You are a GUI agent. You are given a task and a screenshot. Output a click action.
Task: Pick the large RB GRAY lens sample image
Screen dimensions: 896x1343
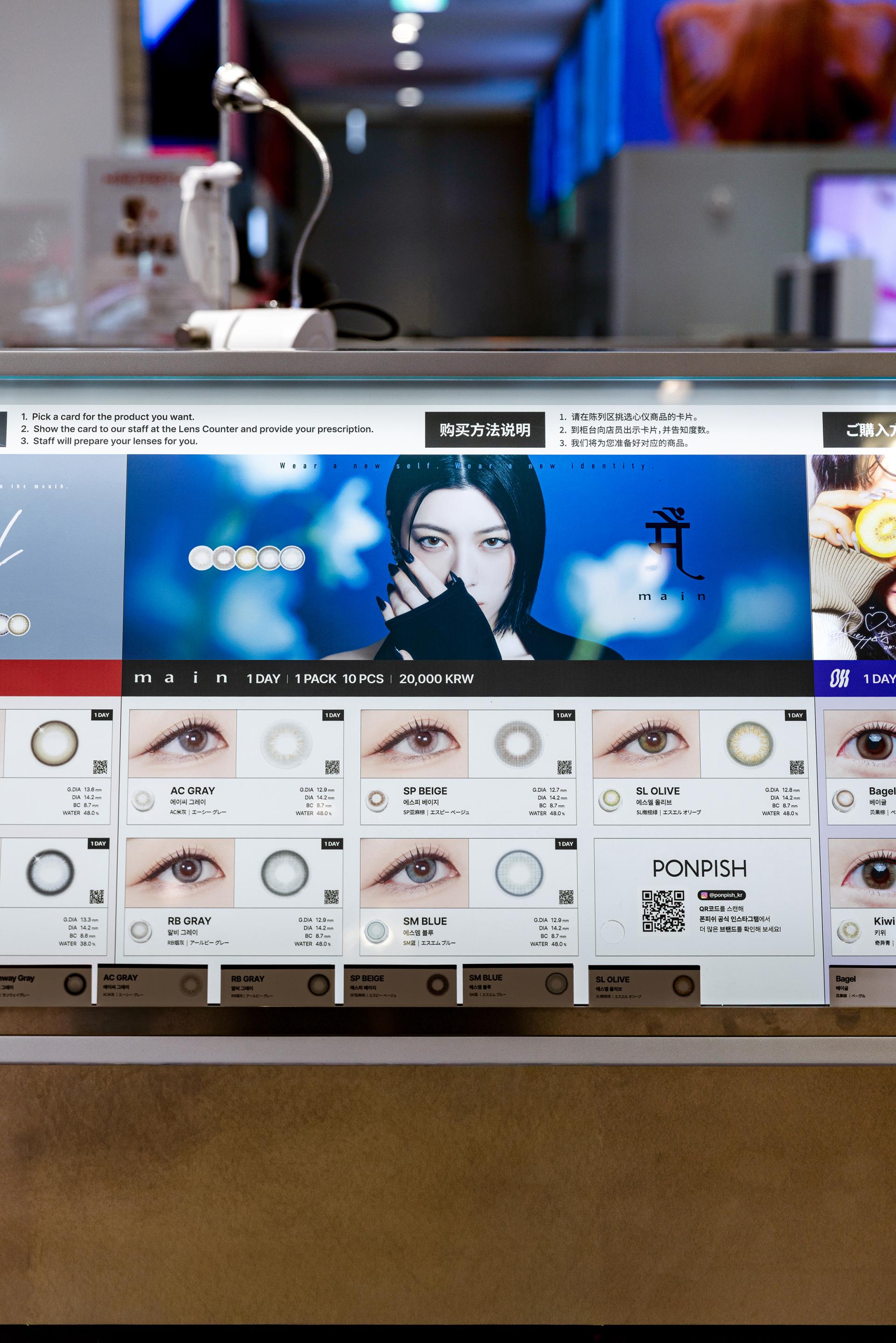click(x=285, y=873)
